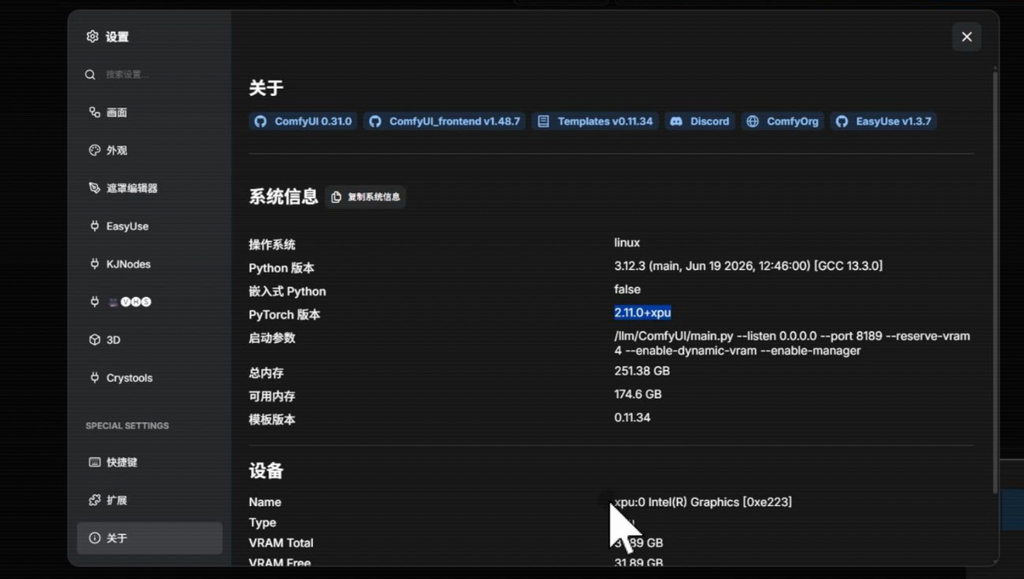The width and height of the screenshot is (1024, 579).
Task: Select KJNodes in the settings sidebar
Action: click(x=150, y=264)
